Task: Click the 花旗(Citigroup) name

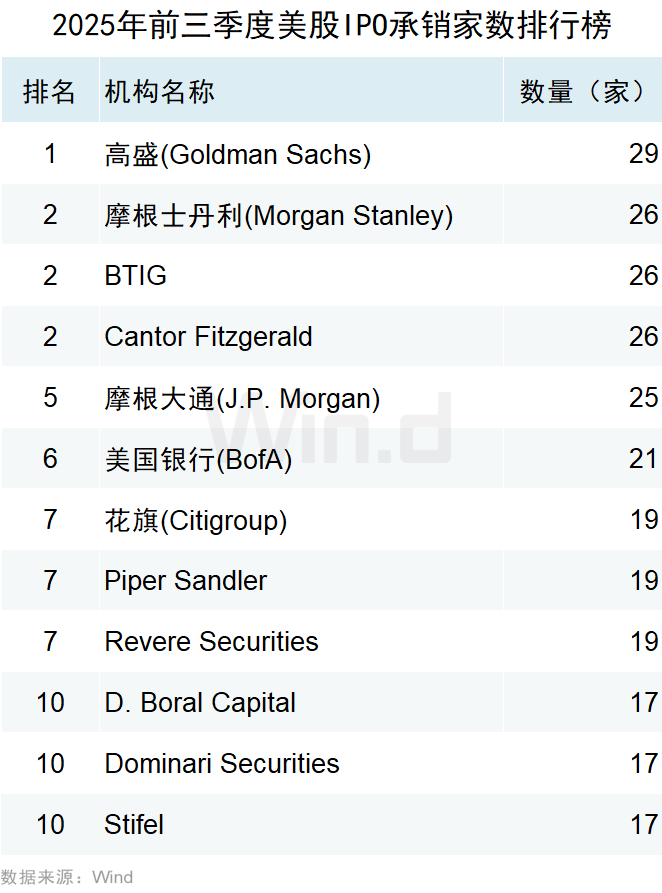Action: (x=195, y=520)
